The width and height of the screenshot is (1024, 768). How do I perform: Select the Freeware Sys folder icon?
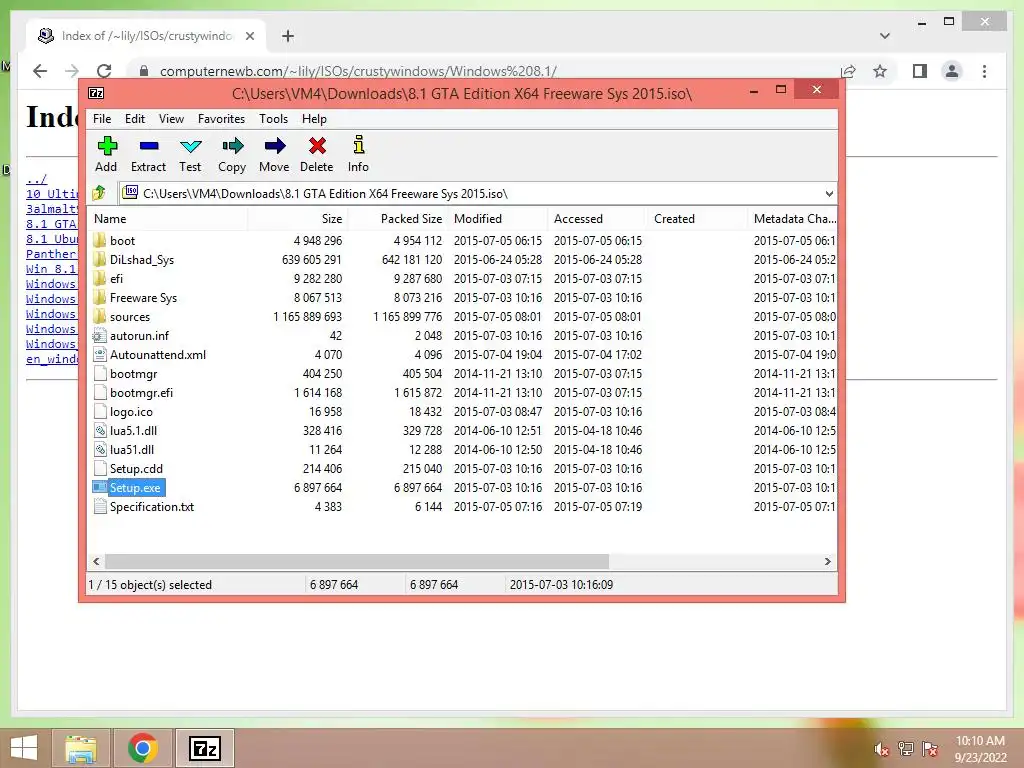99,297
